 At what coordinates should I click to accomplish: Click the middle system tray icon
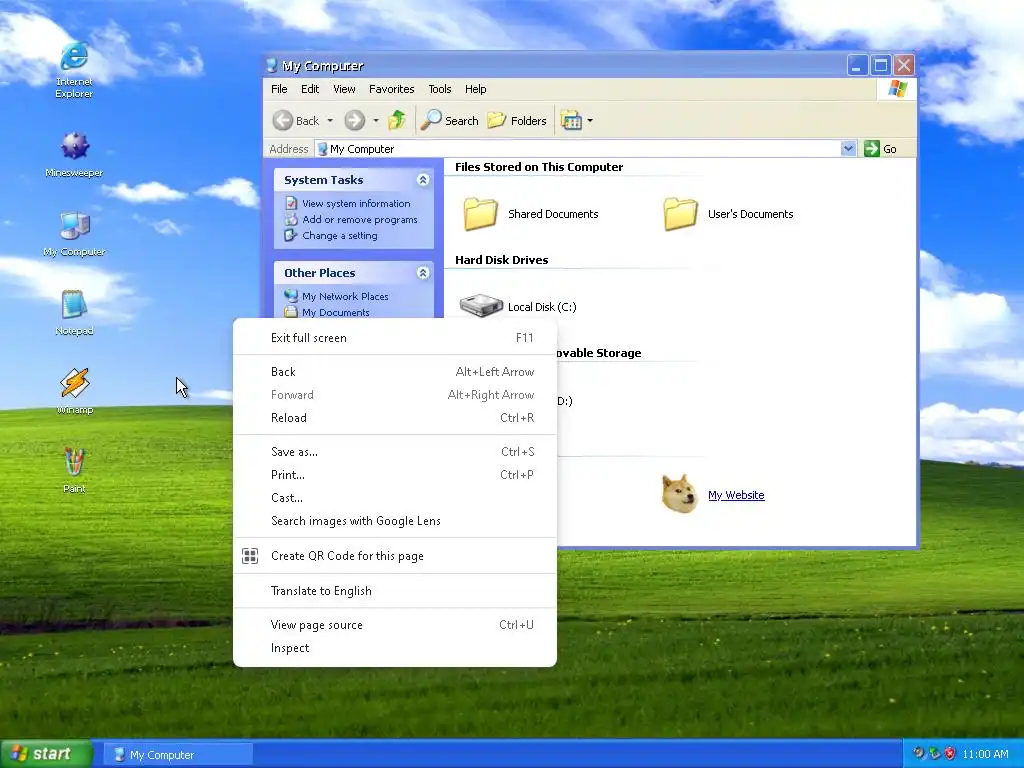tap(935, 754)
